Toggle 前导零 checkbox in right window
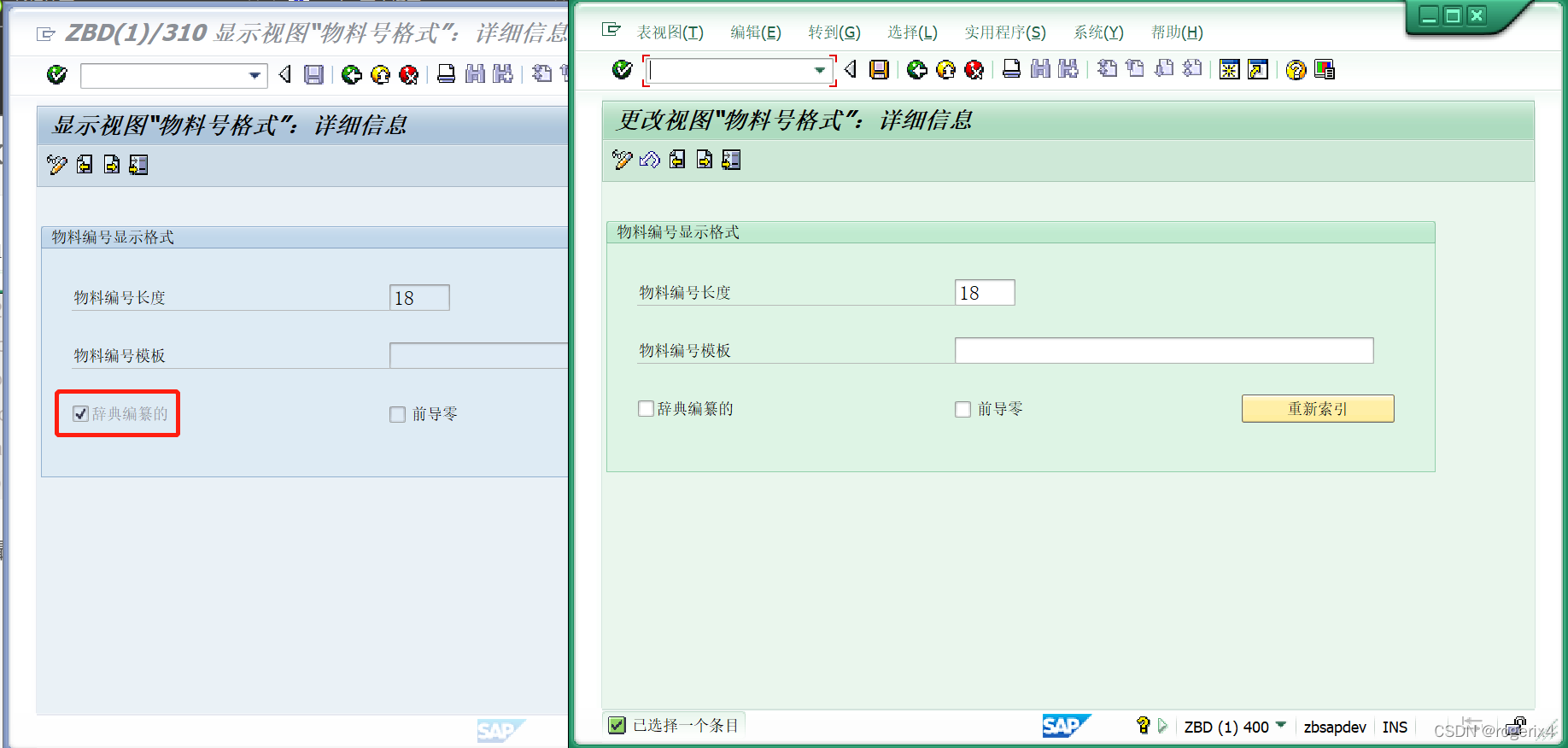1568x748 pixels. pyautogui.click(x=963, y=409)
